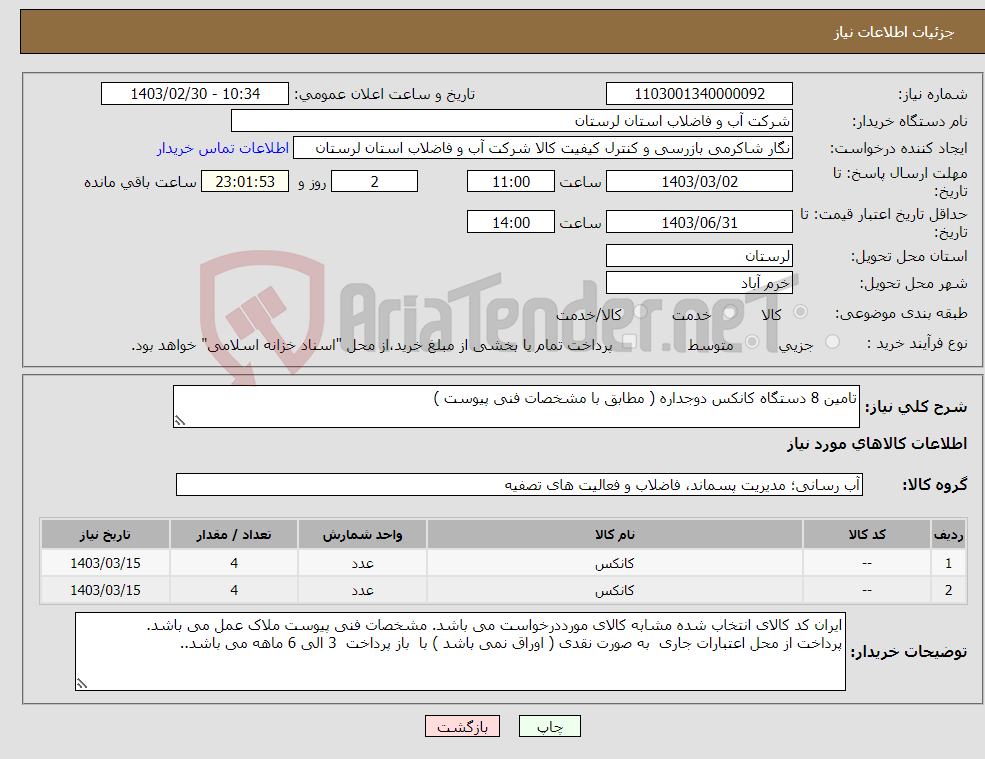This screenshot has width=985, height=759.
Task: Click the بازگشت back button
Action: pyautogui.click(x=462, y=726)
